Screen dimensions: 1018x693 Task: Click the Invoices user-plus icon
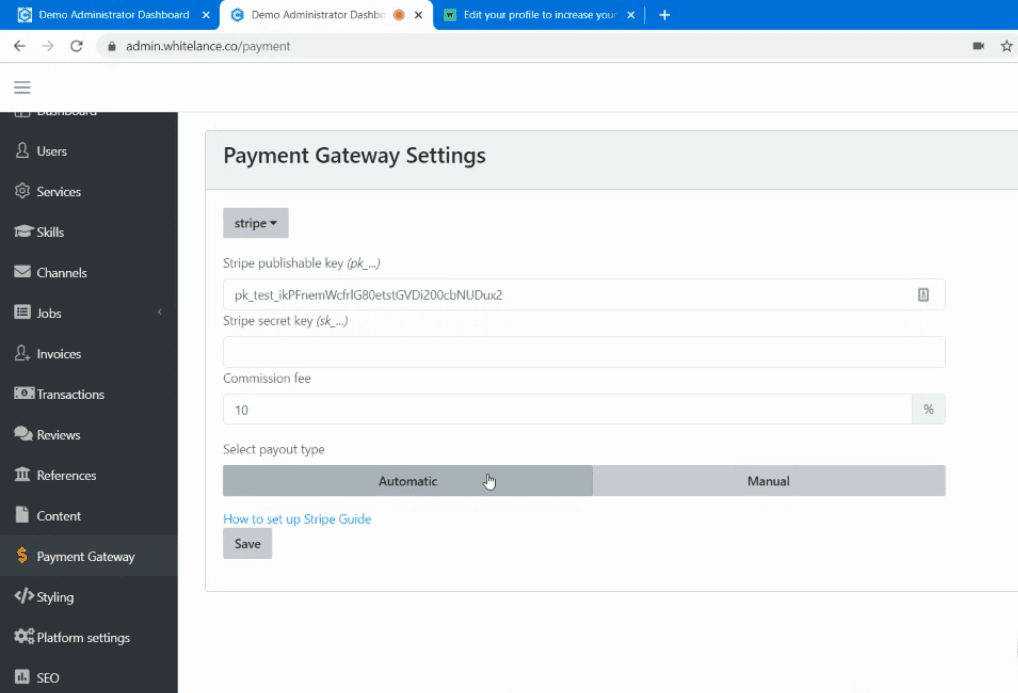coord(22,353)
